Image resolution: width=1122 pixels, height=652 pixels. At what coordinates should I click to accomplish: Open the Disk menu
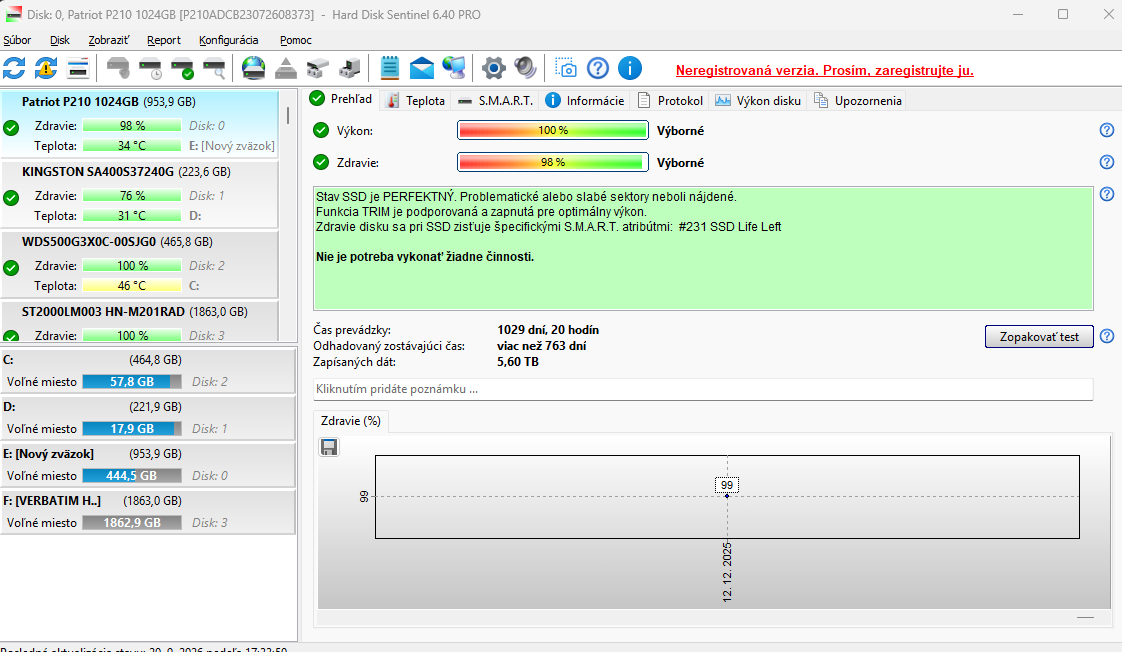tap(60, 40)
